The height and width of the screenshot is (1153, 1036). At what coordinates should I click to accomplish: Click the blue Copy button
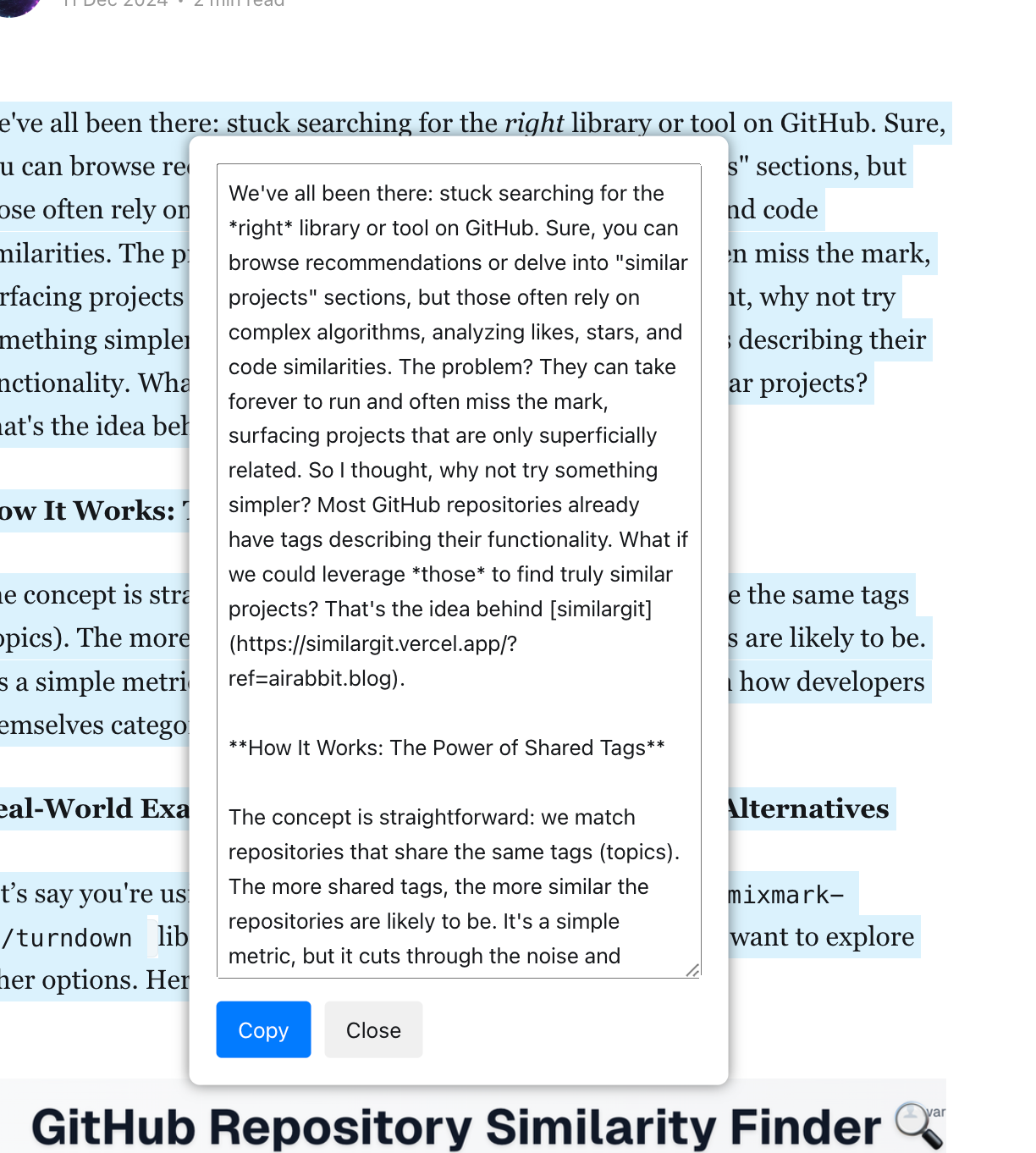tap(263, 1029)
